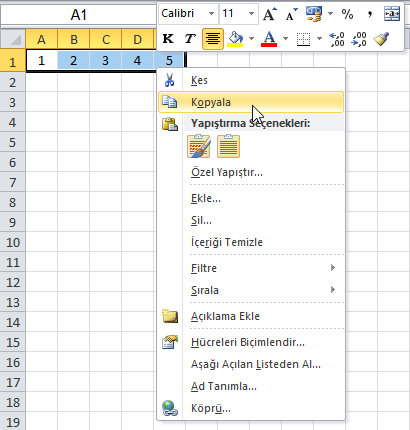The image size is (410, 430).
Task: Click the Kes scissors icon
Action: [x=169, y=80]
